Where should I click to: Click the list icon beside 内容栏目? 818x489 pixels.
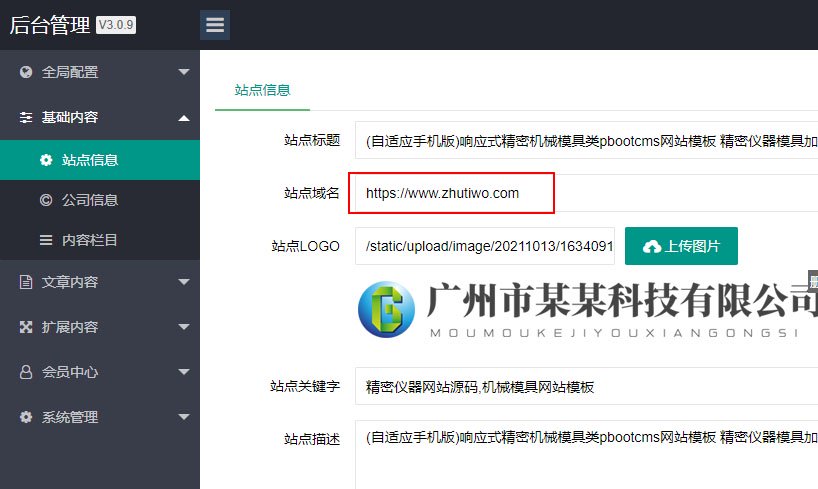coord(45,240)
